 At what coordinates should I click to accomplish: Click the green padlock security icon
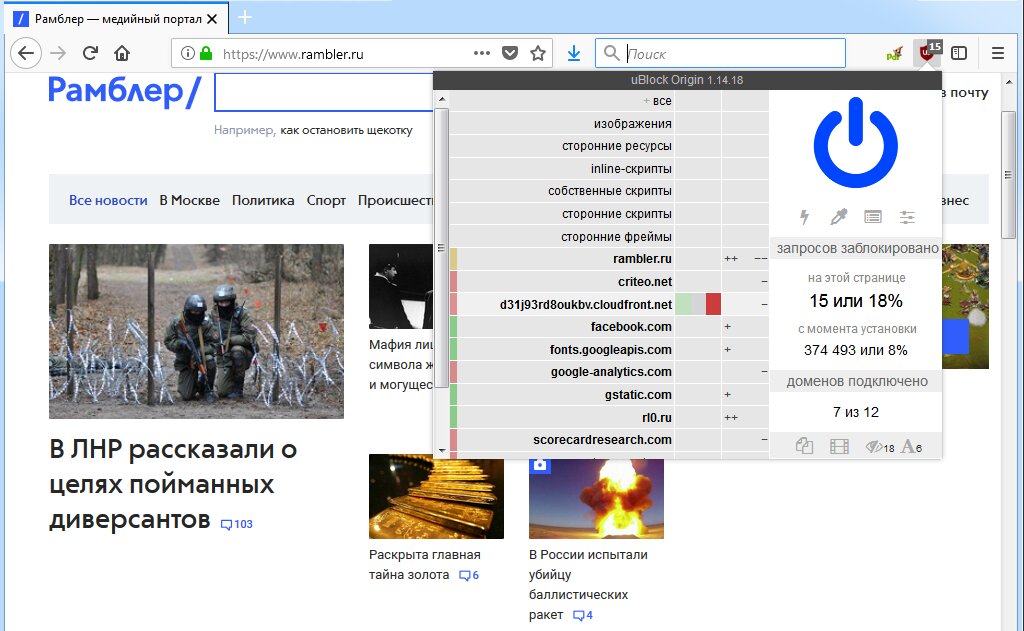pos(206,53)
